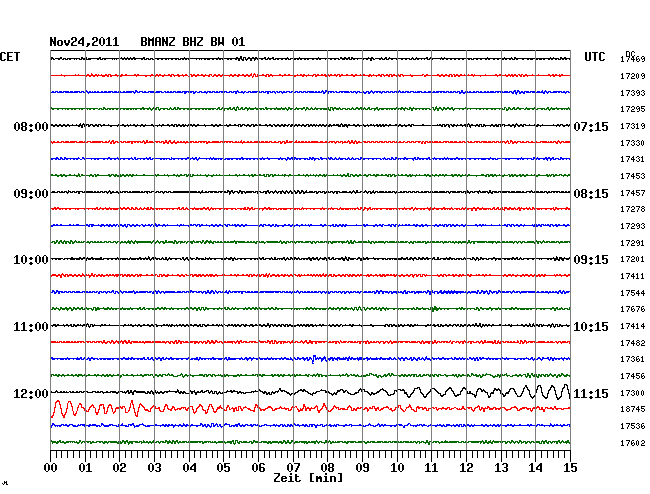Select the 11:00 CET time label
The width and height of the screenshot is (650, 494).
coord(31,327)
